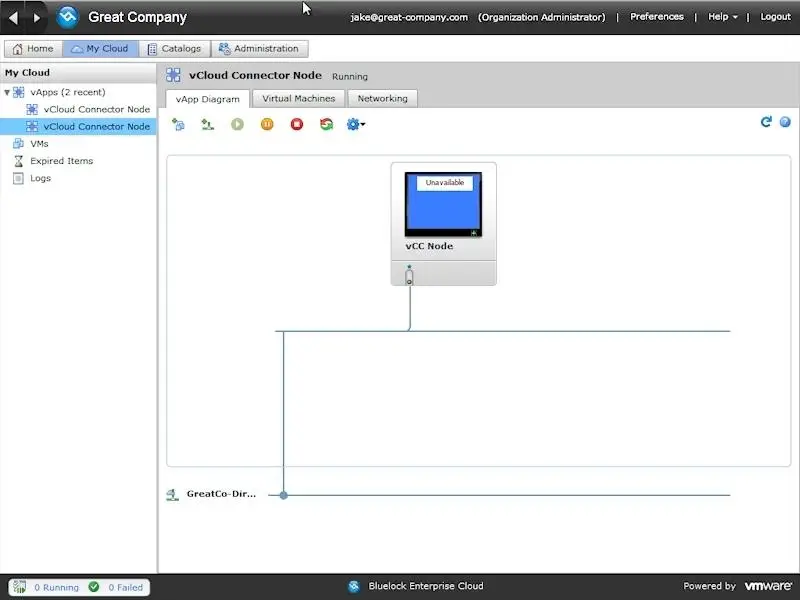The image size is (800, 600).
Task: Click the blue help question icon
Action: (x=785, y=122)
